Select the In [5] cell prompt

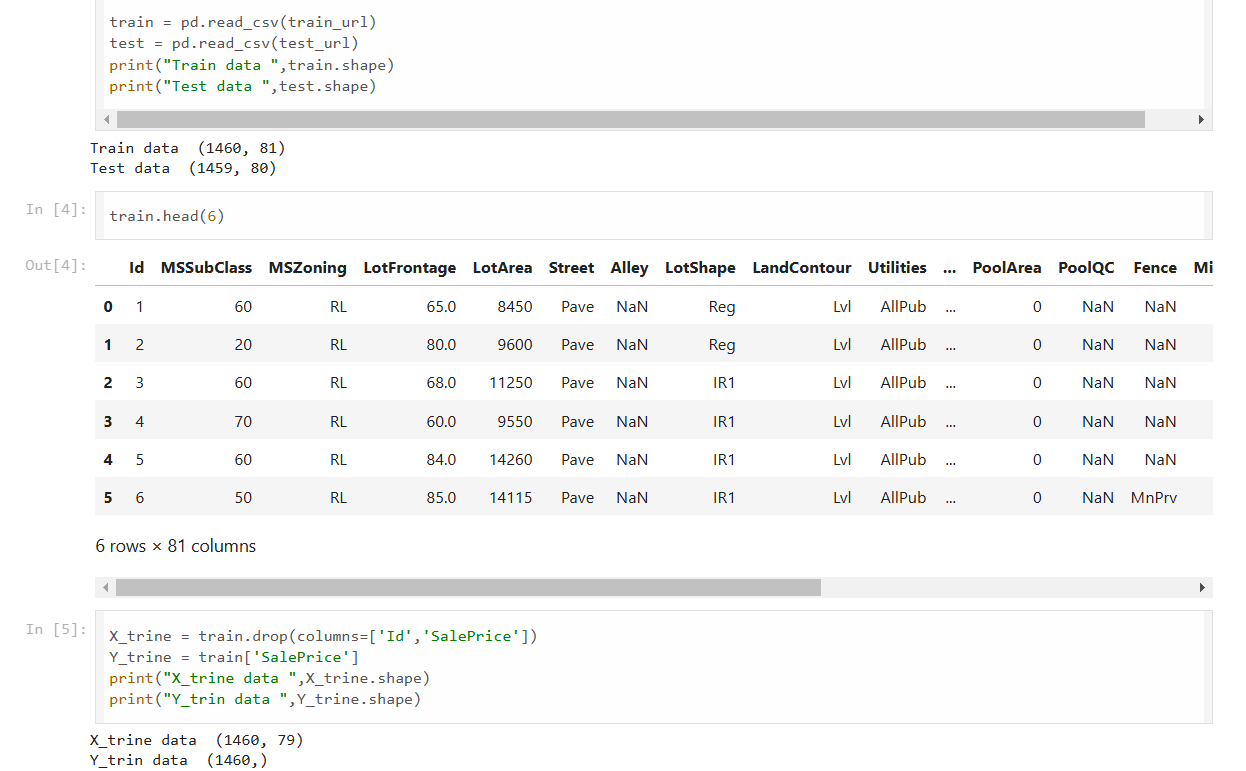[x=56, y=629]
